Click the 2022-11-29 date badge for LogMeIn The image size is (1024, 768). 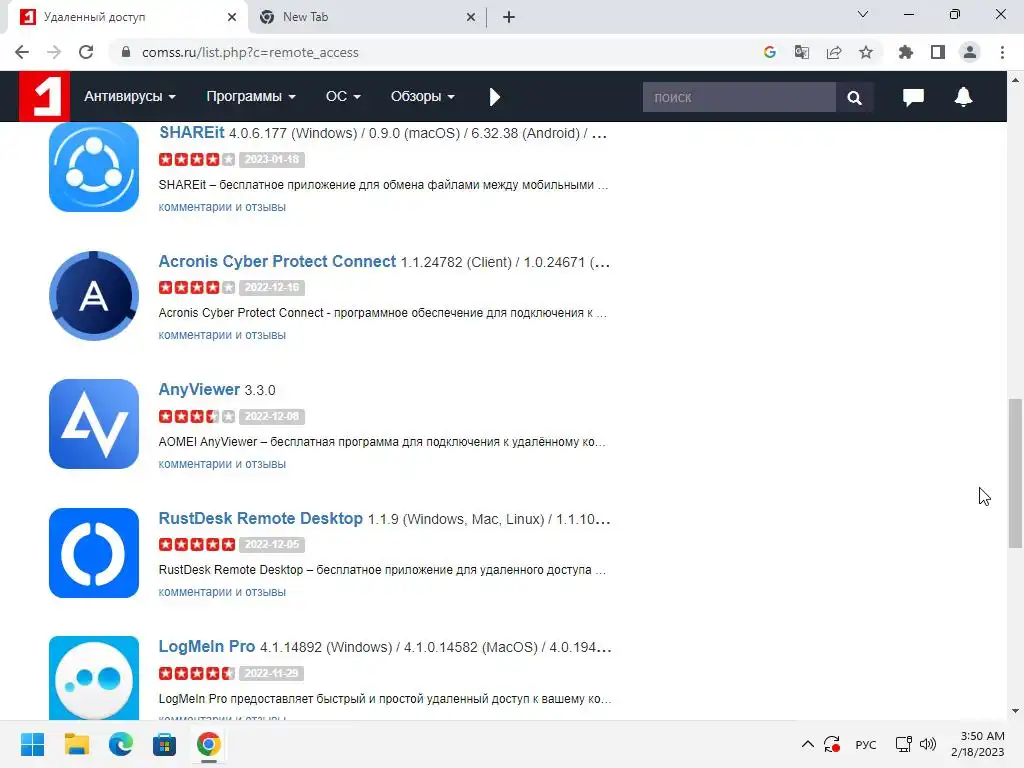click(x=272, y=673)
